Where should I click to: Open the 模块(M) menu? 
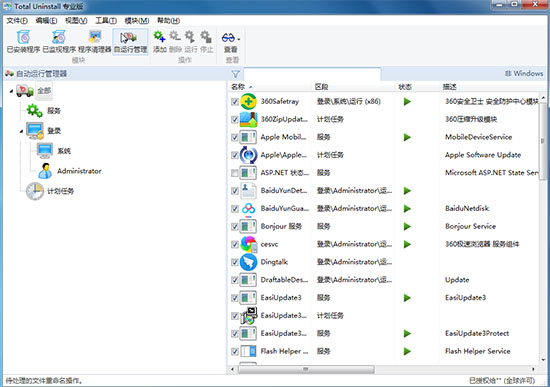tap(137, 21)
